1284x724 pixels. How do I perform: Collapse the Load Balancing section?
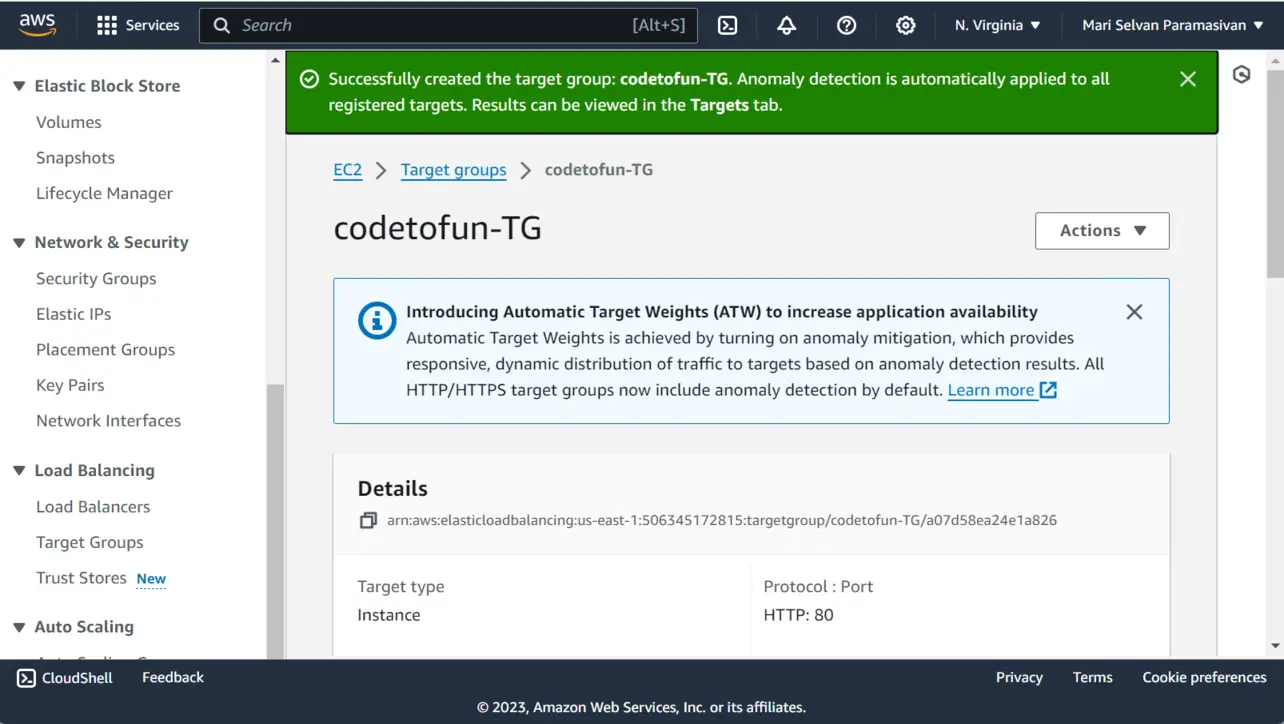click(x=19, y=470)
